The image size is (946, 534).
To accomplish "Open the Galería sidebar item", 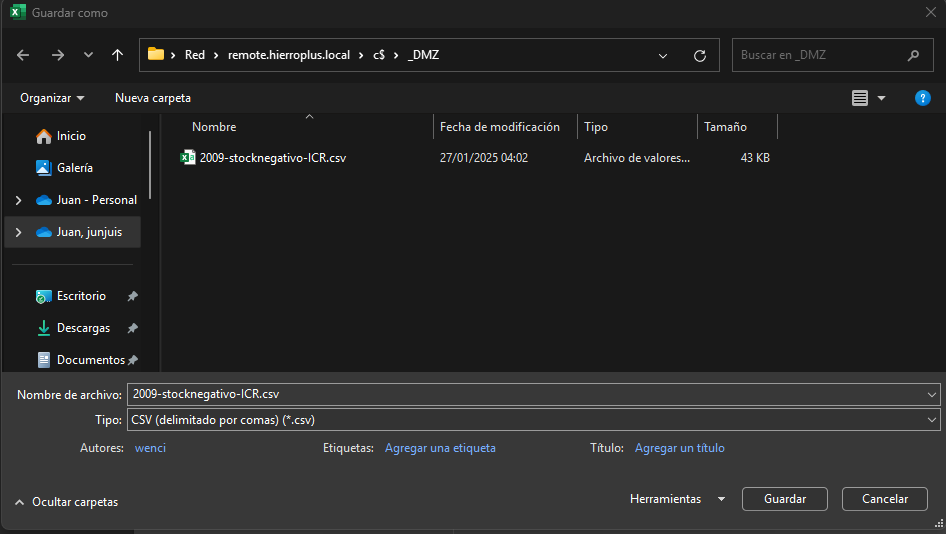I will pyautogui.click(x=74, y=168).
